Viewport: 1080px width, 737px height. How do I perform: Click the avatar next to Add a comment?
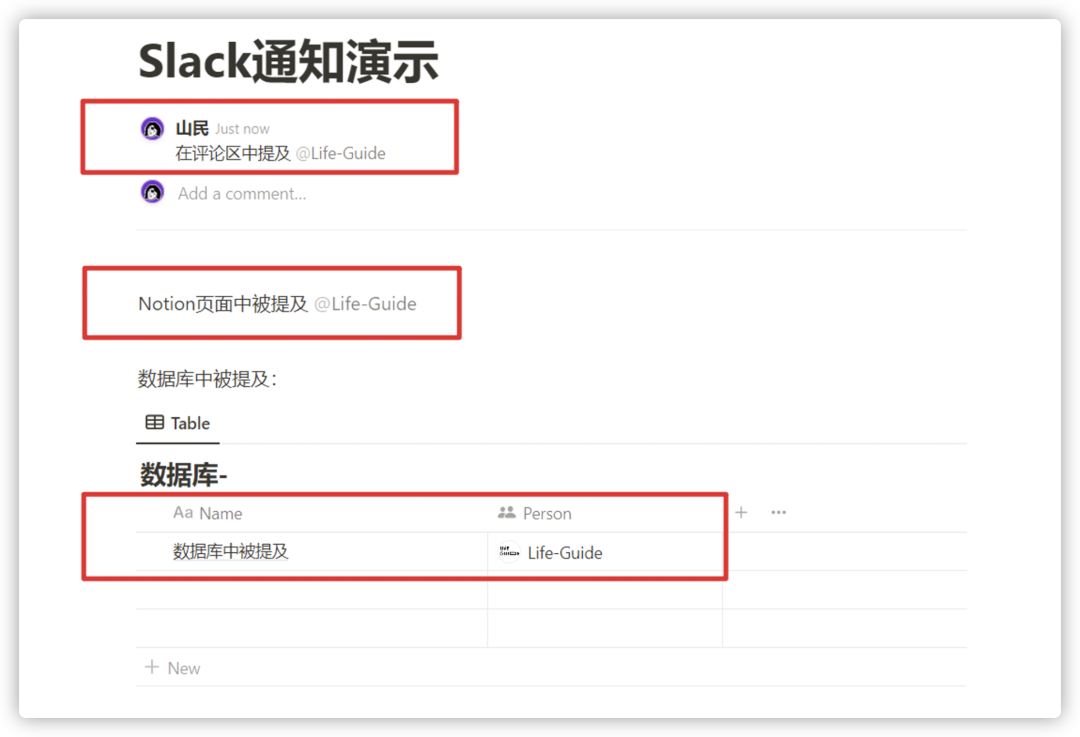(x=151, y=192)
